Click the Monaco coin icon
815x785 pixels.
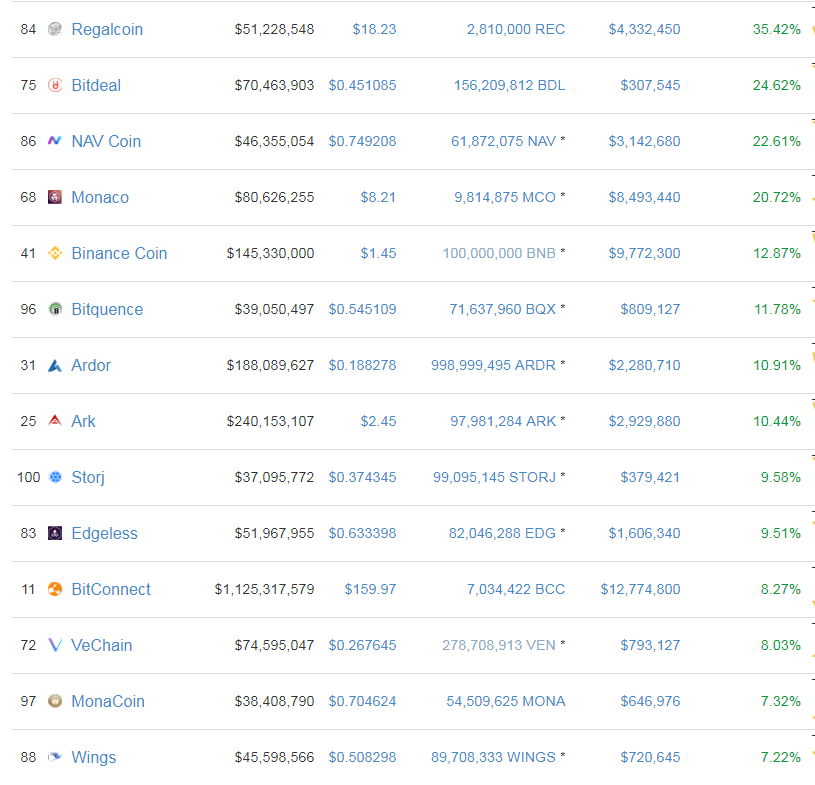click(x=55, y=197)
